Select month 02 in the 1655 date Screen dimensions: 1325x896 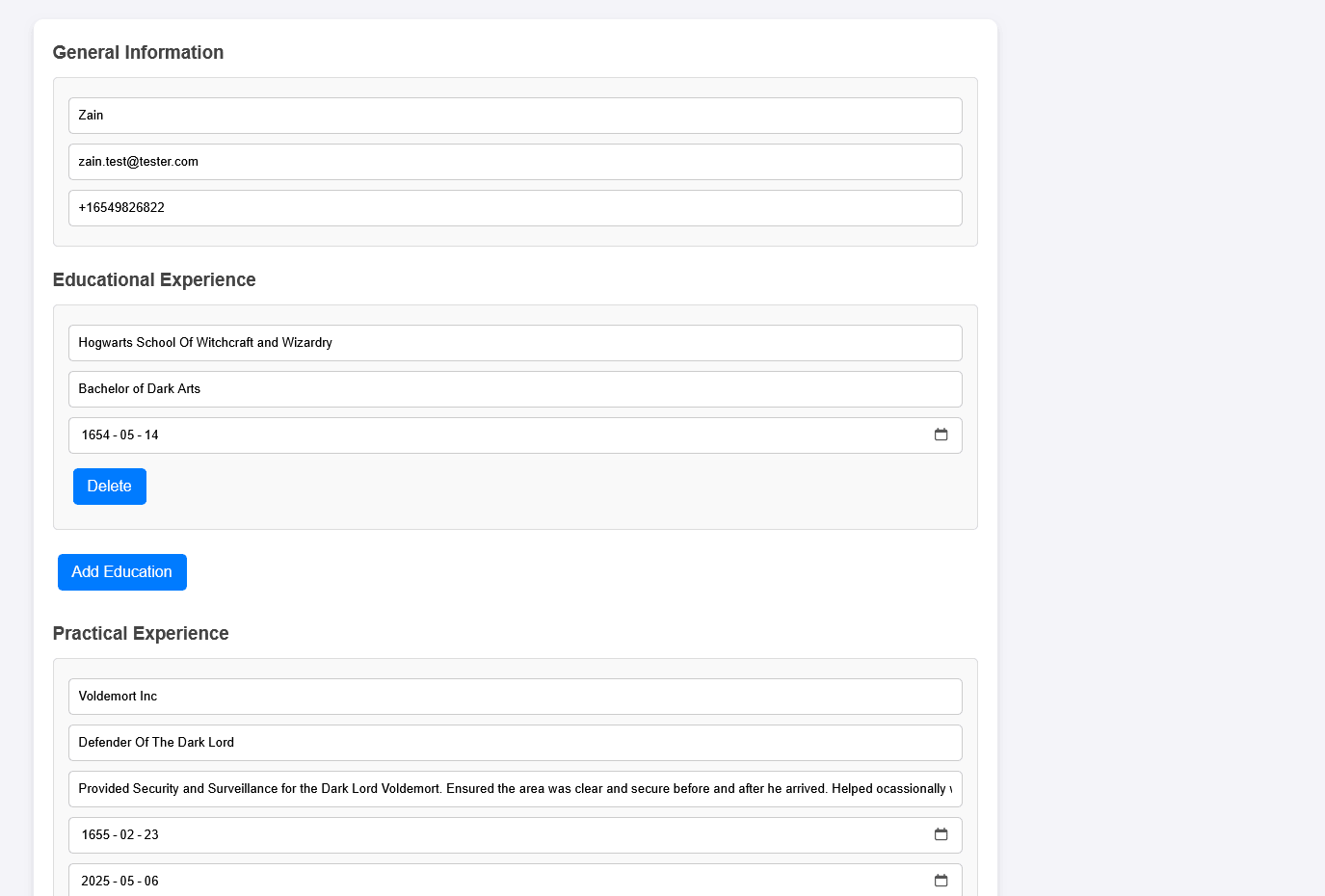tap(127, 835)
